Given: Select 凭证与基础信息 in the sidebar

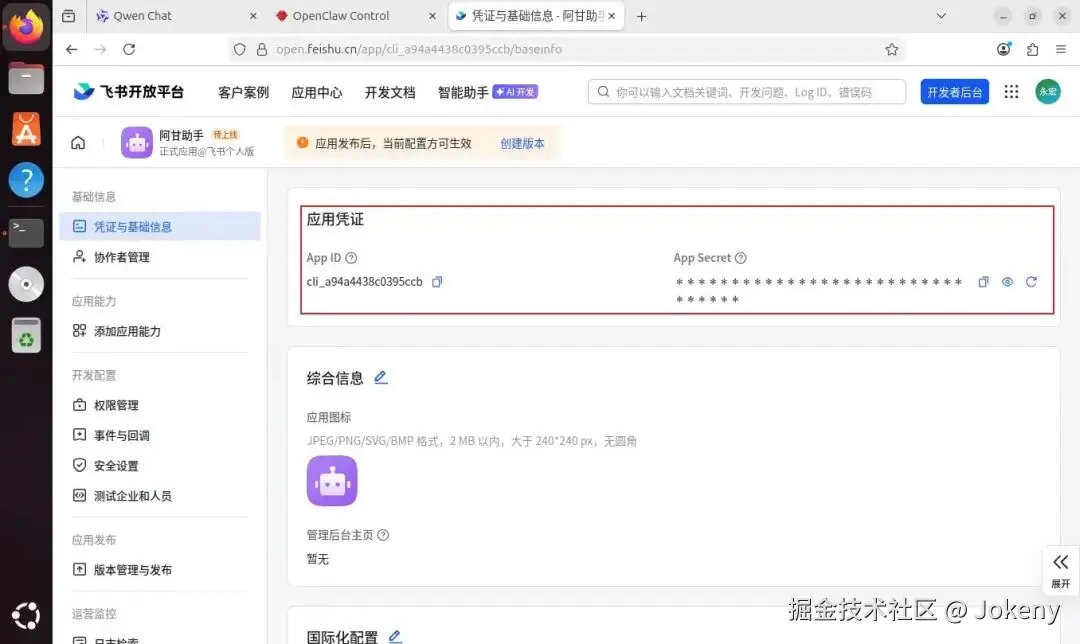Looking at the screenshot, I should [x=160, y=227].
